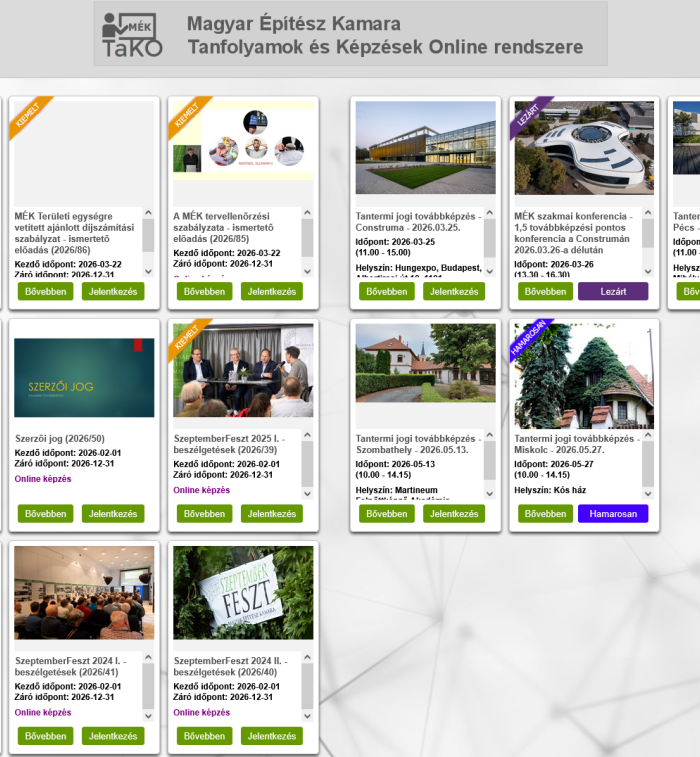Click the Kiemelt ribbon on the tervellenőrzési card
The height and width of the screenshot is (757, 700).
pyautogui.click(x=188, y=115)
